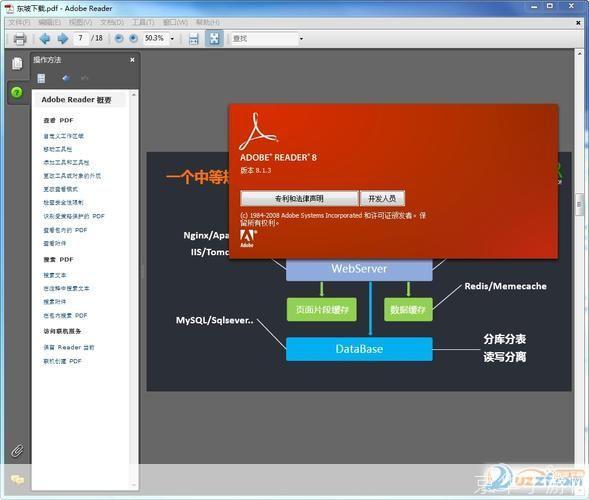
Task: Open the 文件(F) File menu
Action: 19,23
